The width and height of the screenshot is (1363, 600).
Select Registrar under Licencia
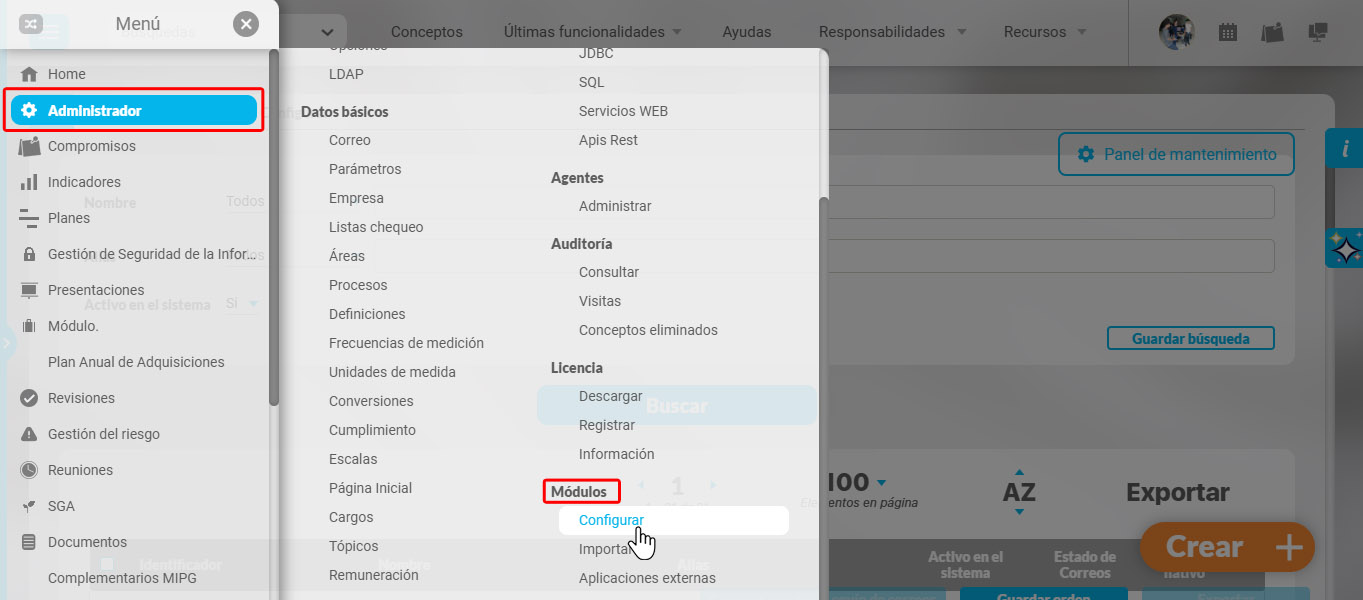[x=607, y=425]
